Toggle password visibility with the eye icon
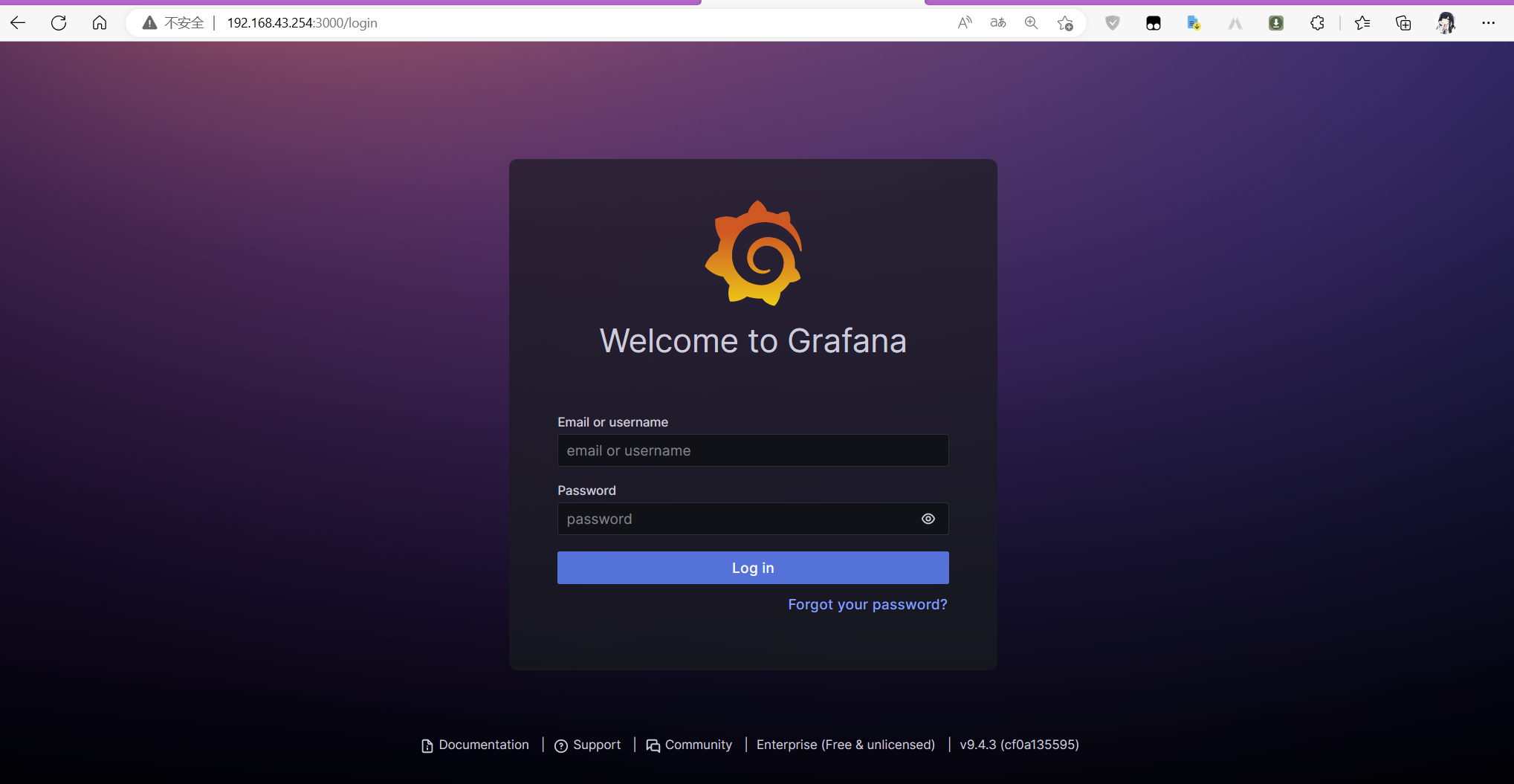Screen dimensions: 1514x784 (928, 519)
